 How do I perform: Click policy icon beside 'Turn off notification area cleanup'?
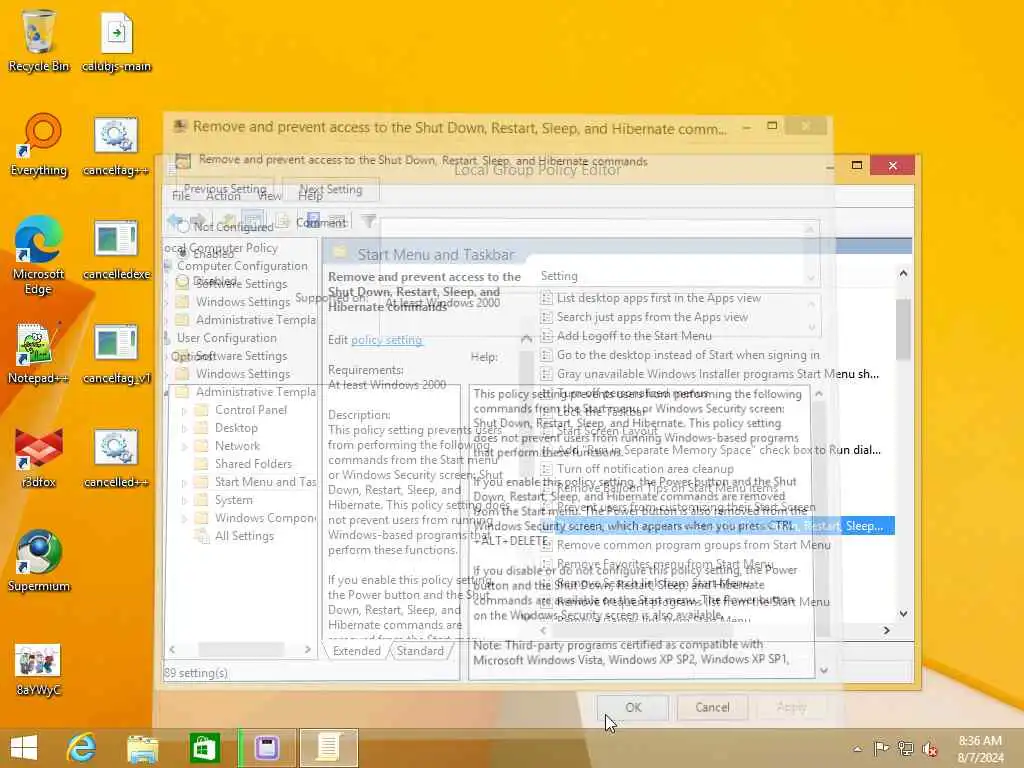coord(546,469)
